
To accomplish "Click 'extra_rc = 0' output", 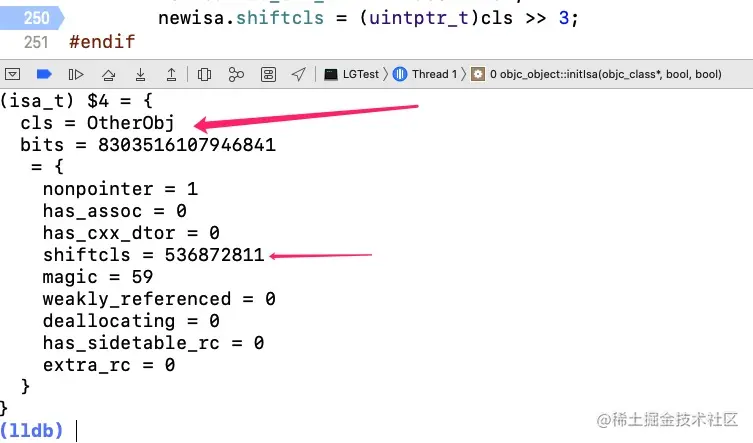I will (109, 365).
